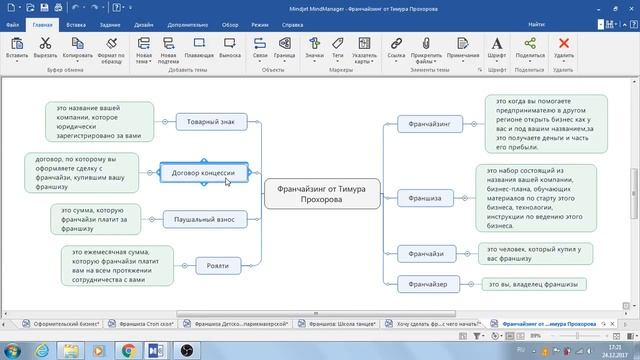
Task: Switch to Франшиза: Школа танцев document tab
Action: pos(337,324)
